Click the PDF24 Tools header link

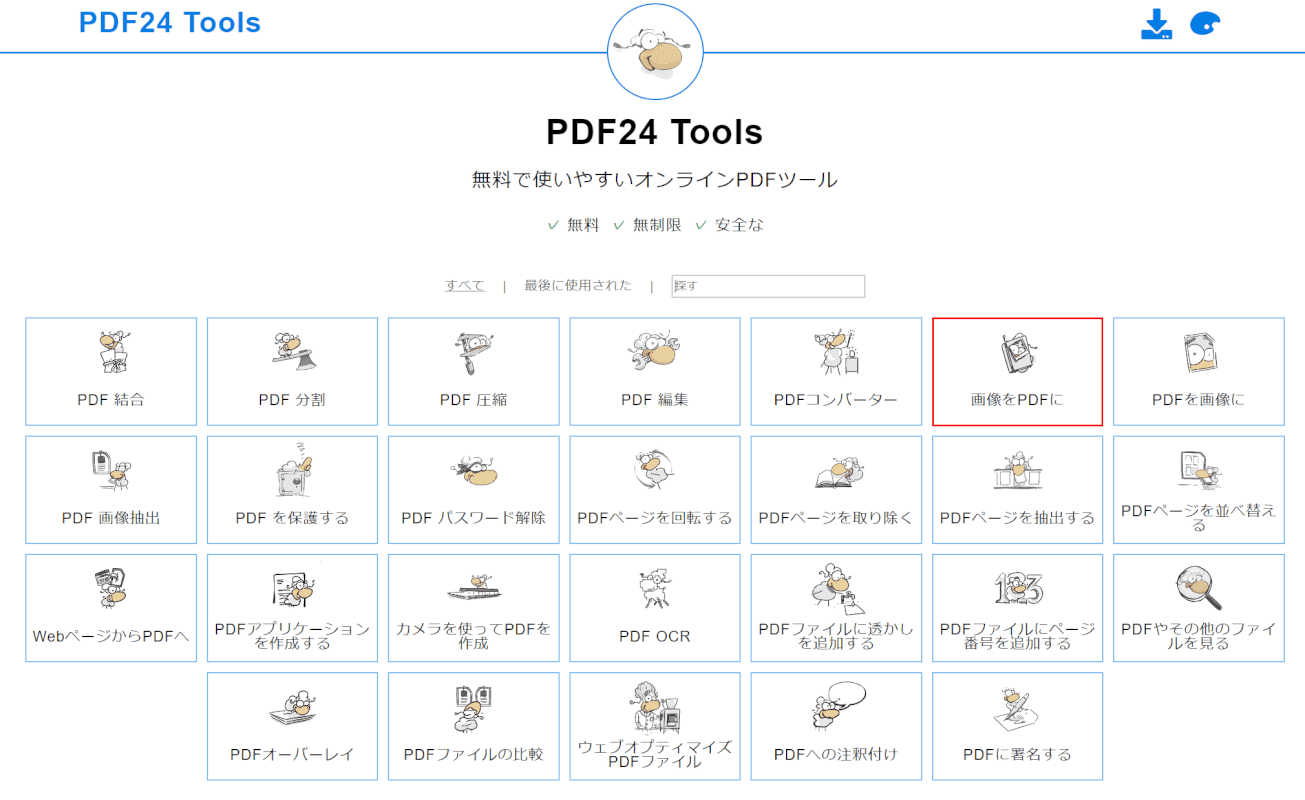click(170, 23)
